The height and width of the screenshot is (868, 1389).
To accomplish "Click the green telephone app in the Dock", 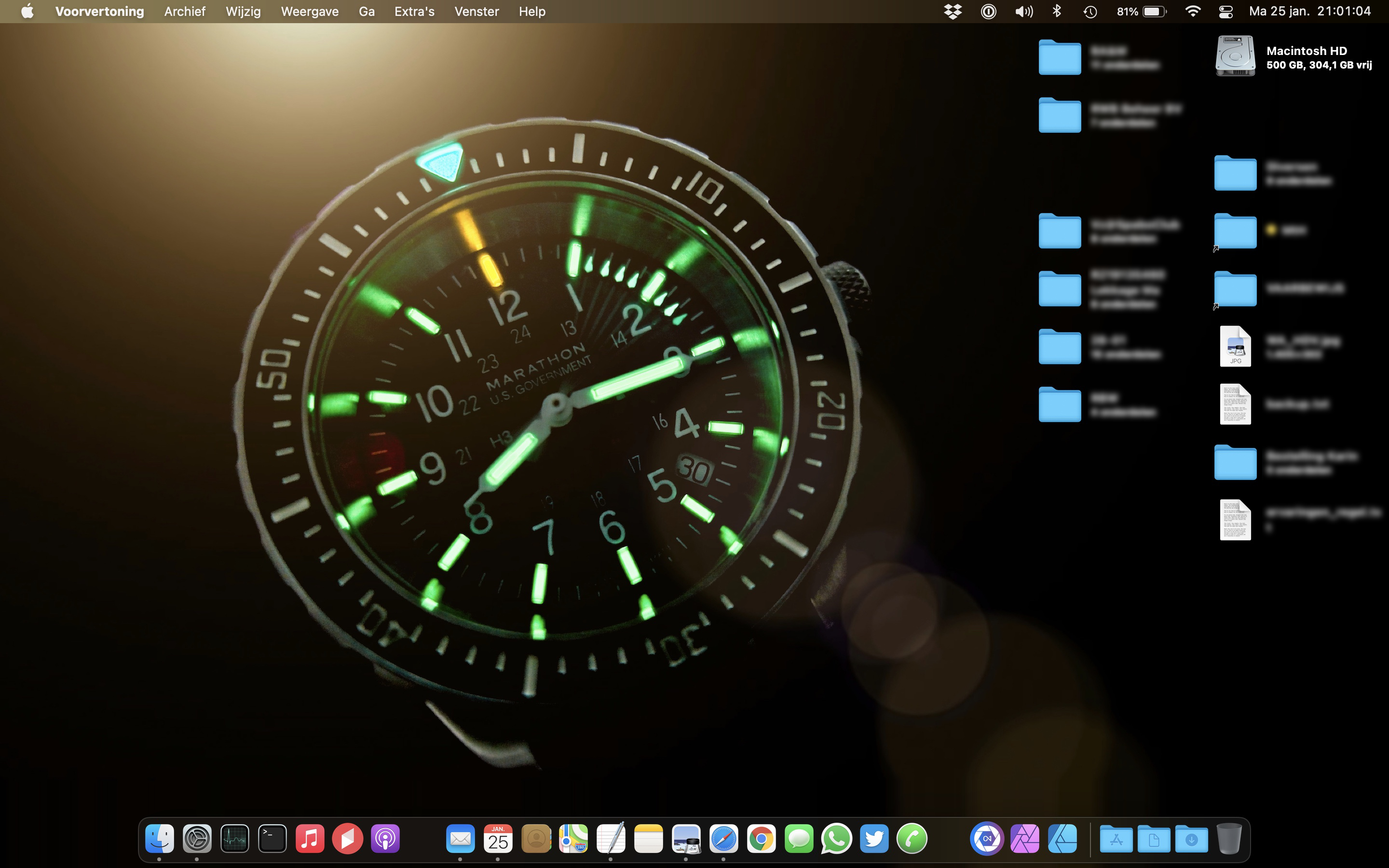I will pos(912,839).
